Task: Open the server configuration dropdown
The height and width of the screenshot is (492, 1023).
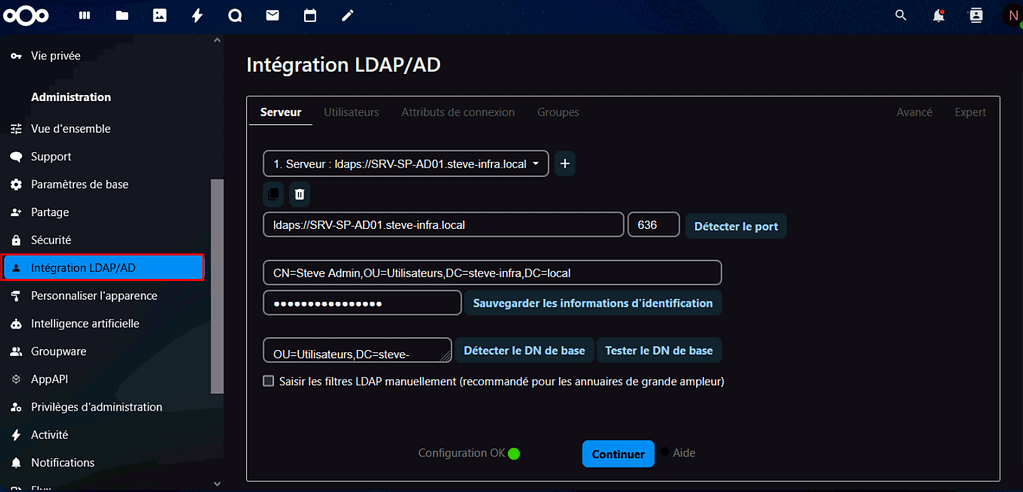Action: pos(405,163)
